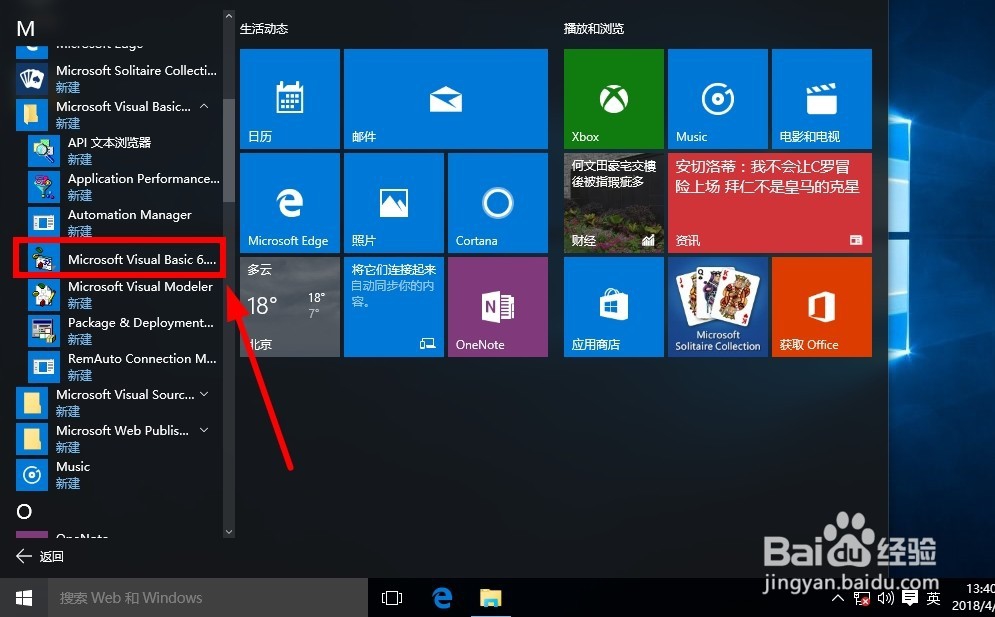Click the network status tray icon
Viewport: 995px width, 617px height.
point(862,598)
